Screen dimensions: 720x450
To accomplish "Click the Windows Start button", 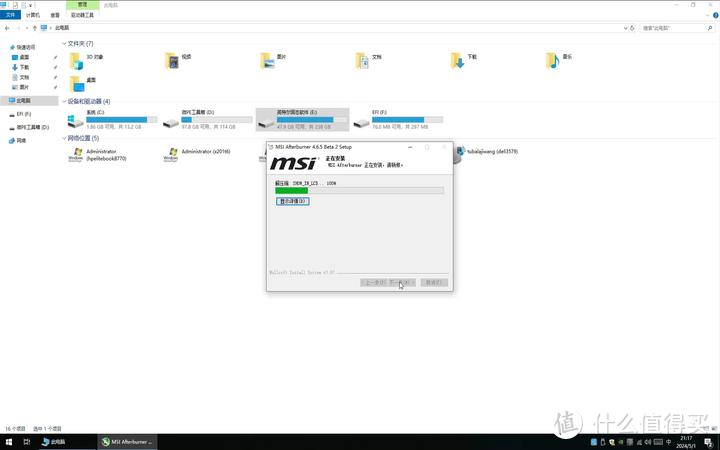I will (x=8, y=441).
